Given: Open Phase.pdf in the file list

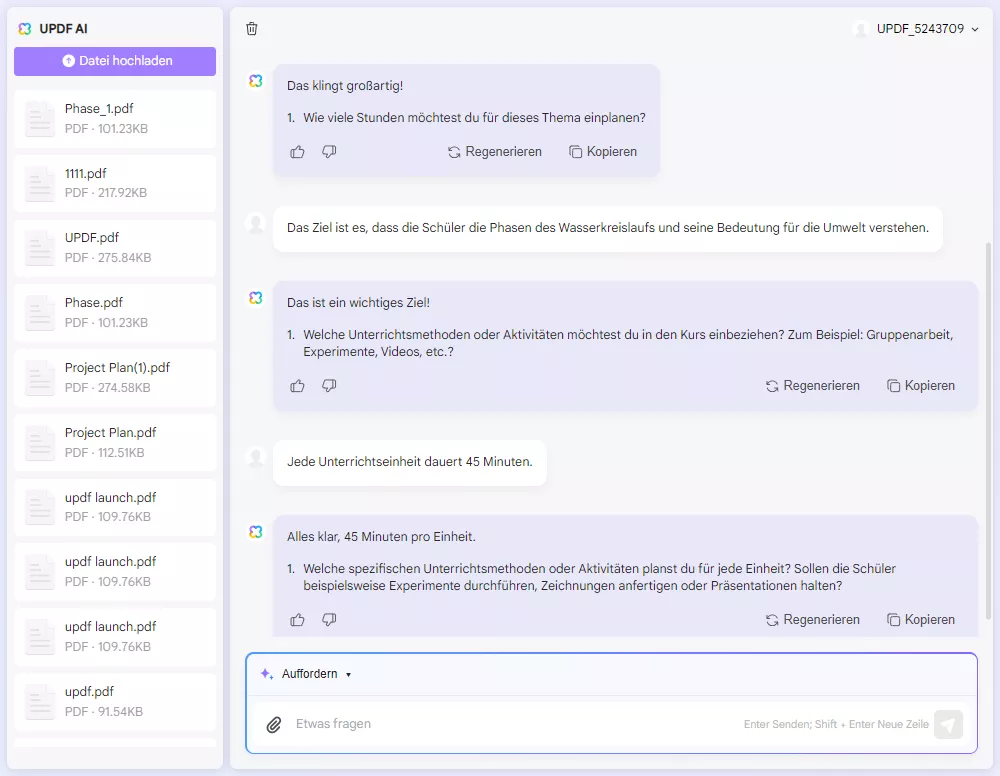Looking at the screenshot, I should [x=115, y=313].
